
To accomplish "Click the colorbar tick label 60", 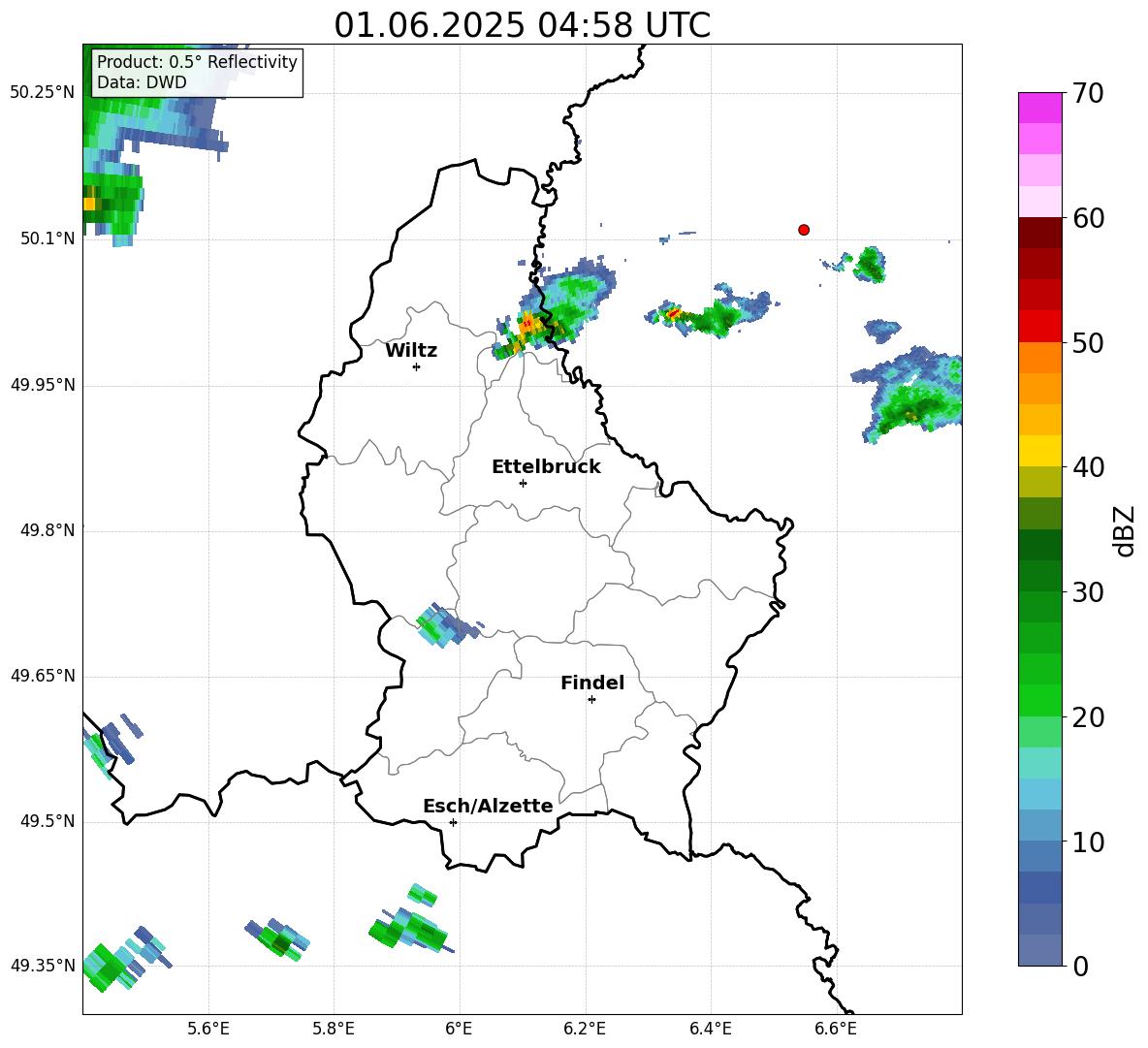I will click(1088, 218).
